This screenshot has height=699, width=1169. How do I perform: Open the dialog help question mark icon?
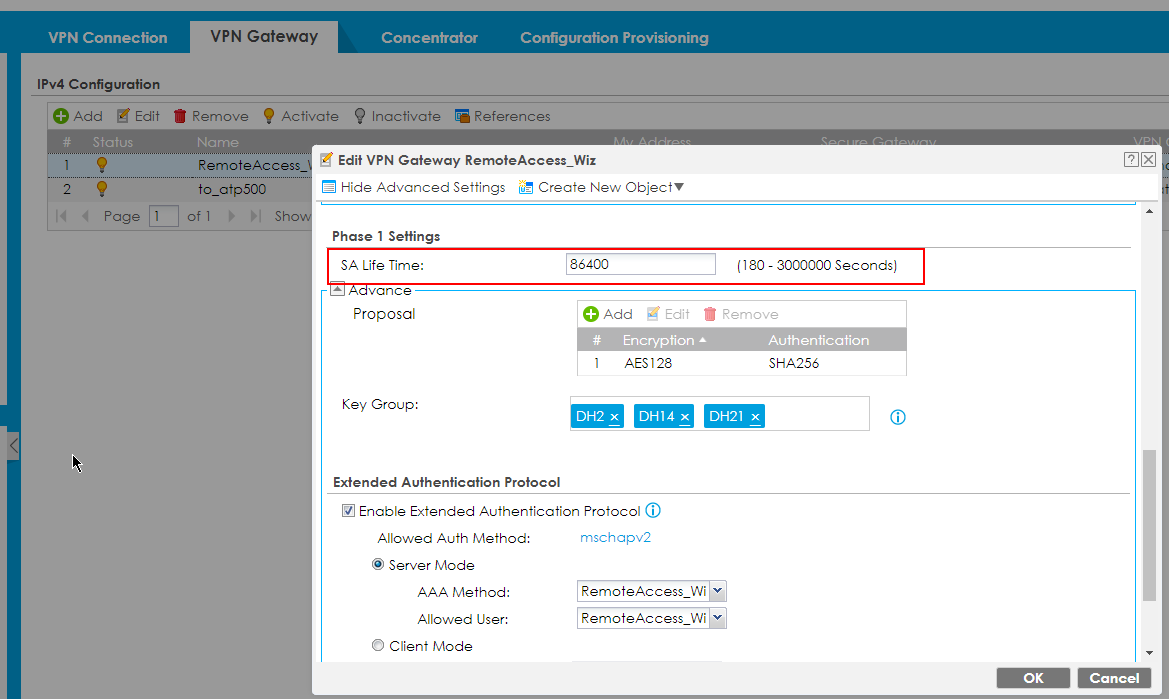pos(1131,160)
